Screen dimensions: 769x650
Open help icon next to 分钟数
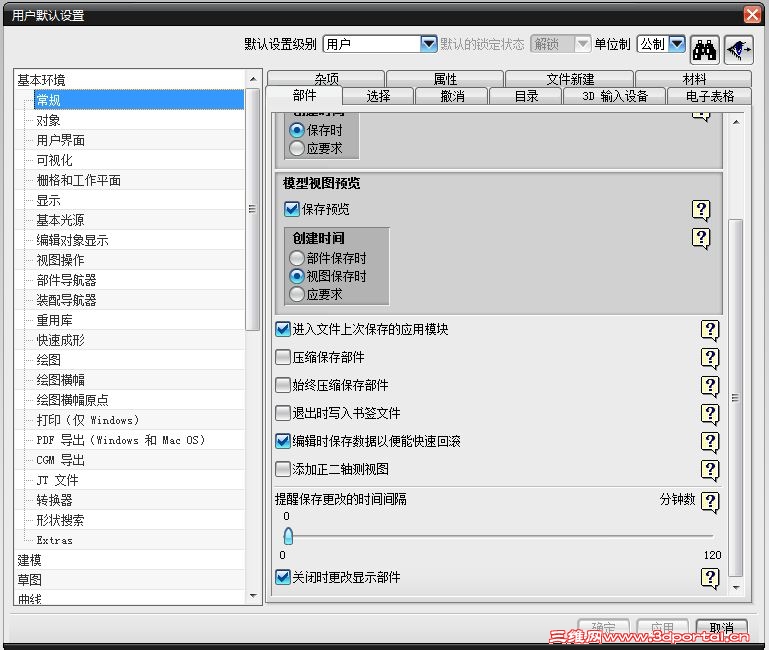point(710,502)
